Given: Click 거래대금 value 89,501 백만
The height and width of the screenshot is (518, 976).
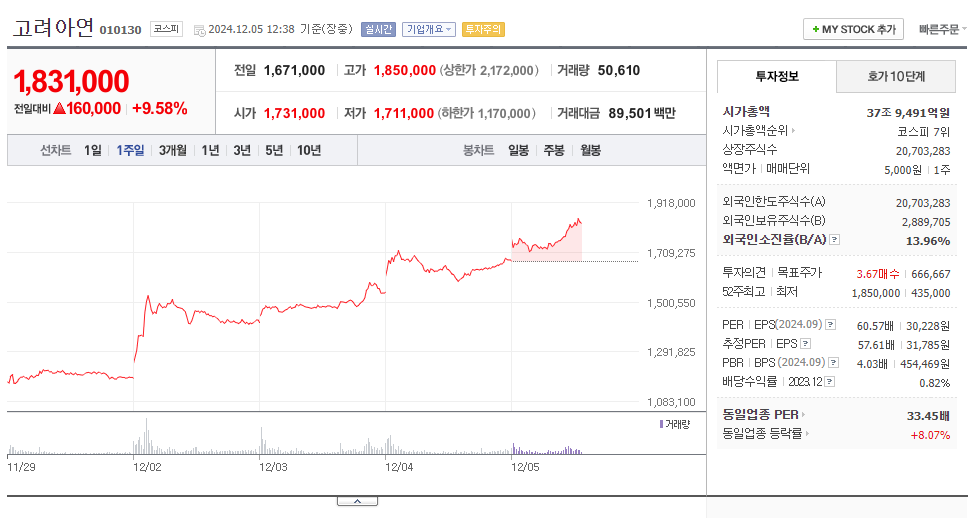Looking at the screenshot, I should (x=642, y=113).
